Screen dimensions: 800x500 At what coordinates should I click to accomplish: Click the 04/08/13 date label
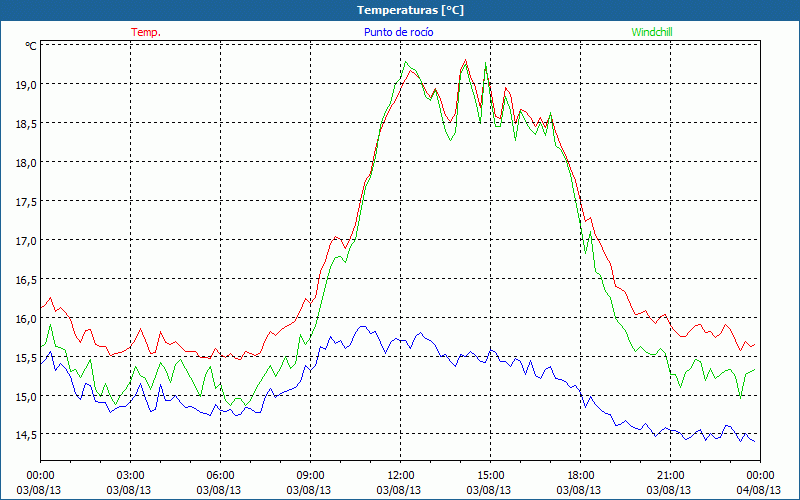(759, 490)
